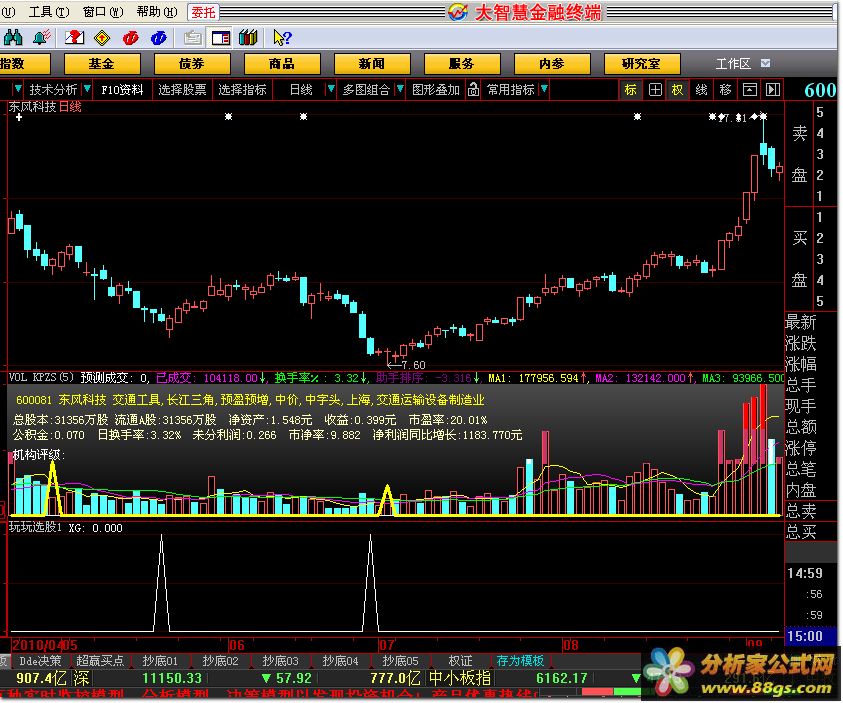Open the 基金 category tab

coord(102,64)
